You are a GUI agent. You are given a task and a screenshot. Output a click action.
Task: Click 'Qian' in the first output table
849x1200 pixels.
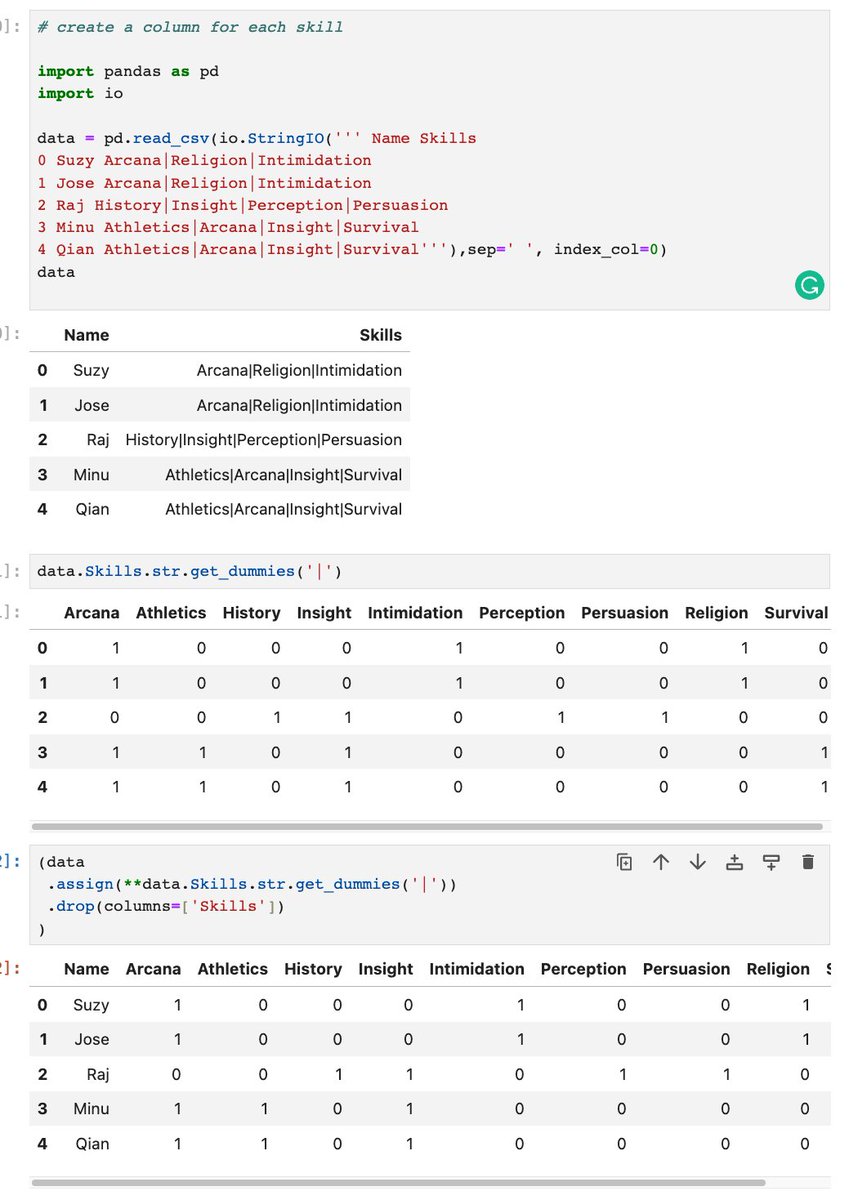92,509
